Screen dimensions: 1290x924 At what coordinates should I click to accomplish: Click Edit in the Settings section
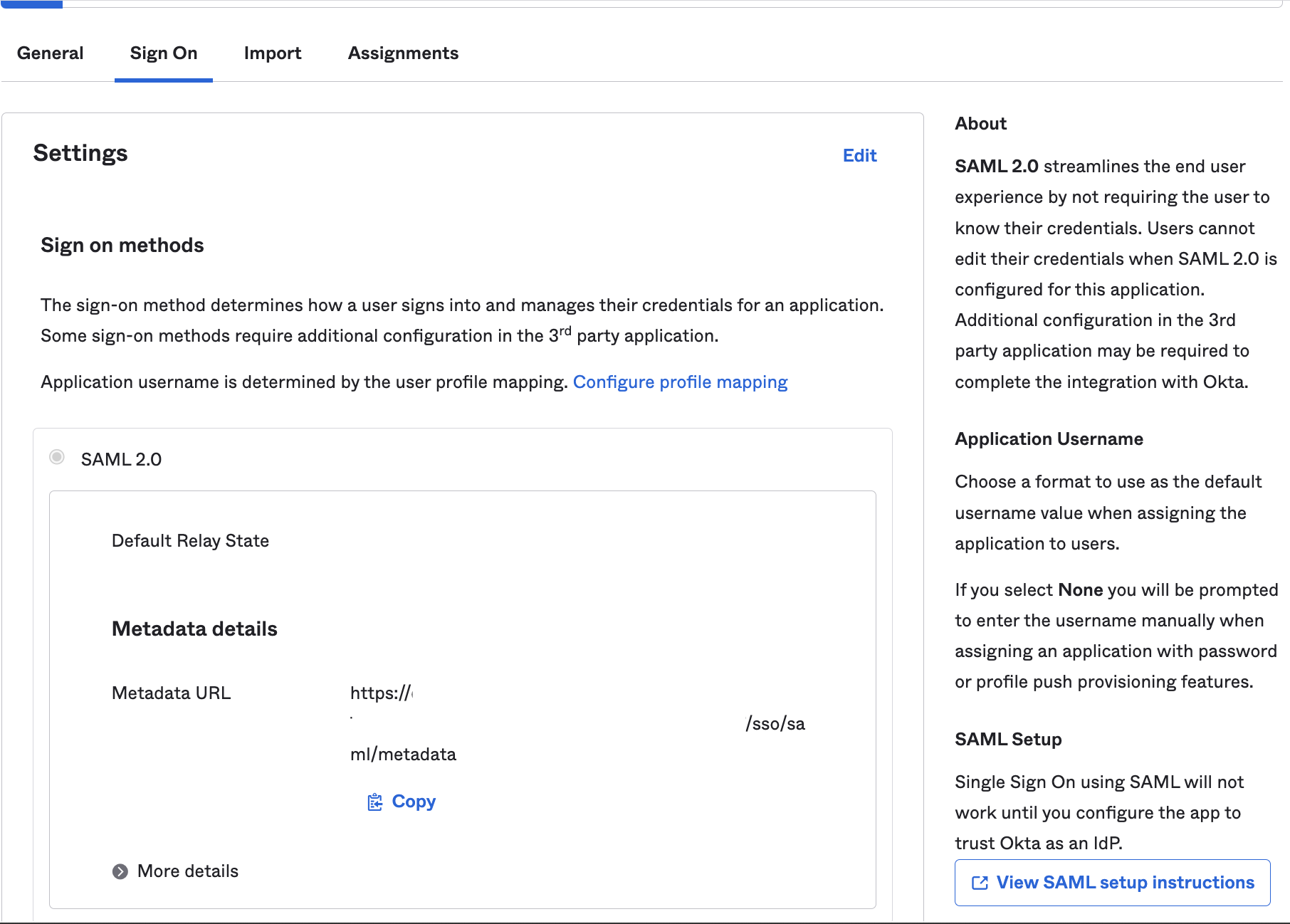pos(859,155)
